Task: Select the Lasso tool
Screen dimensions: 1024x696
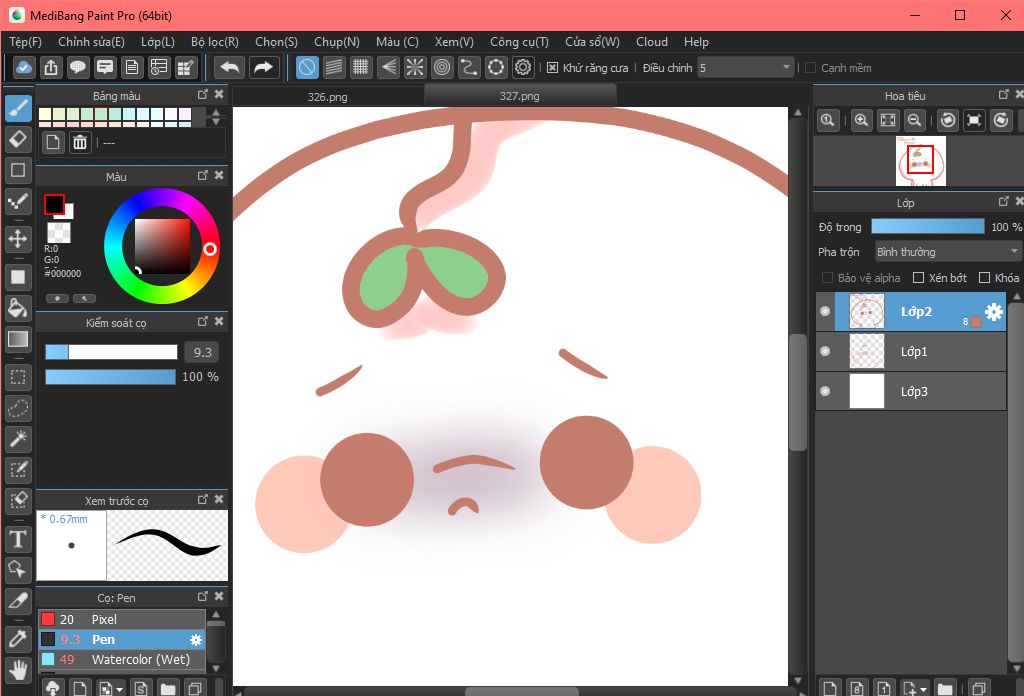Action: [18, 408]
